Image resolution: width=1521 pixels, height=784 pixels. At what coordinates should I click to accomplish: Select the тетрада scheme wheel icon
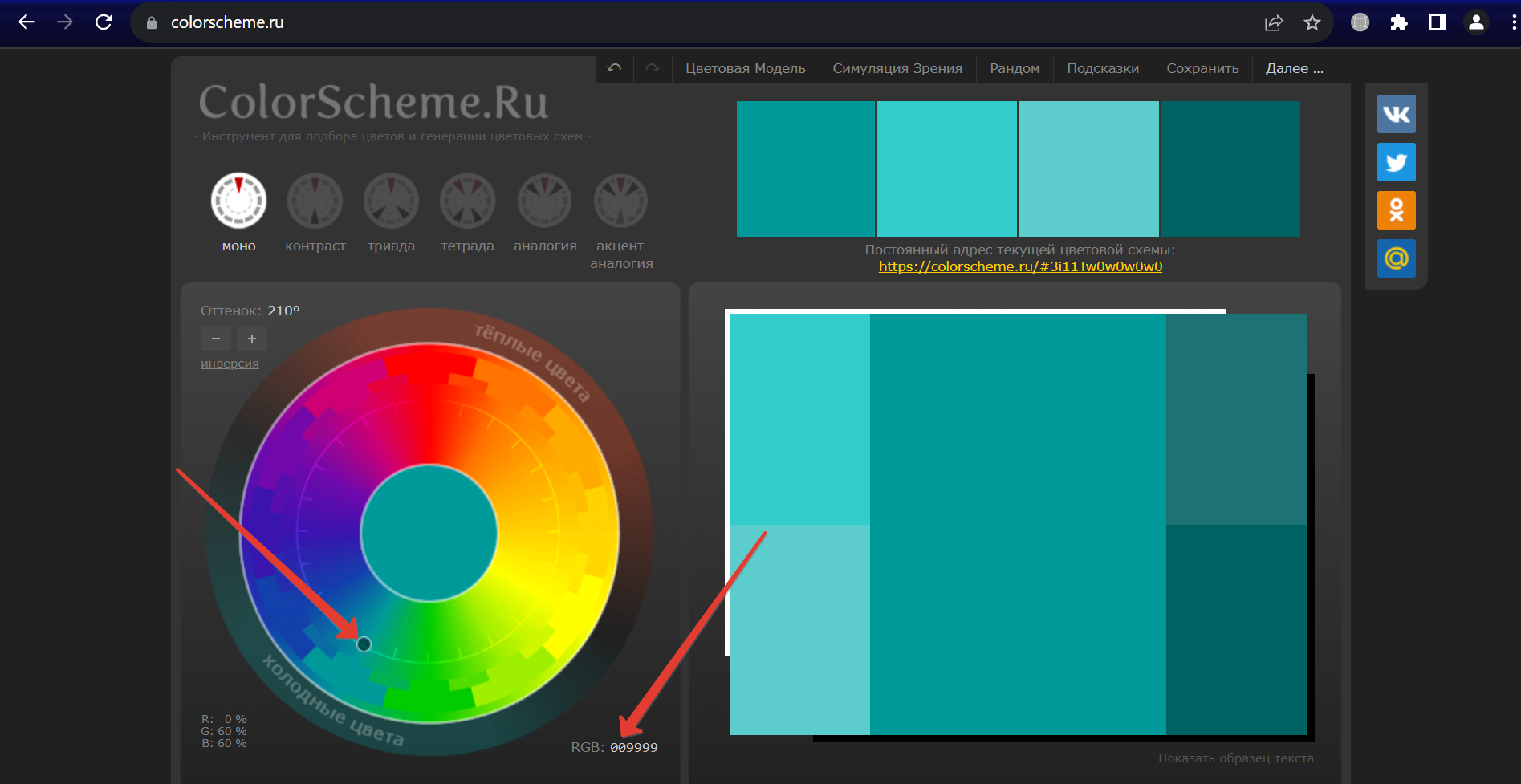(x=467, y=201)
